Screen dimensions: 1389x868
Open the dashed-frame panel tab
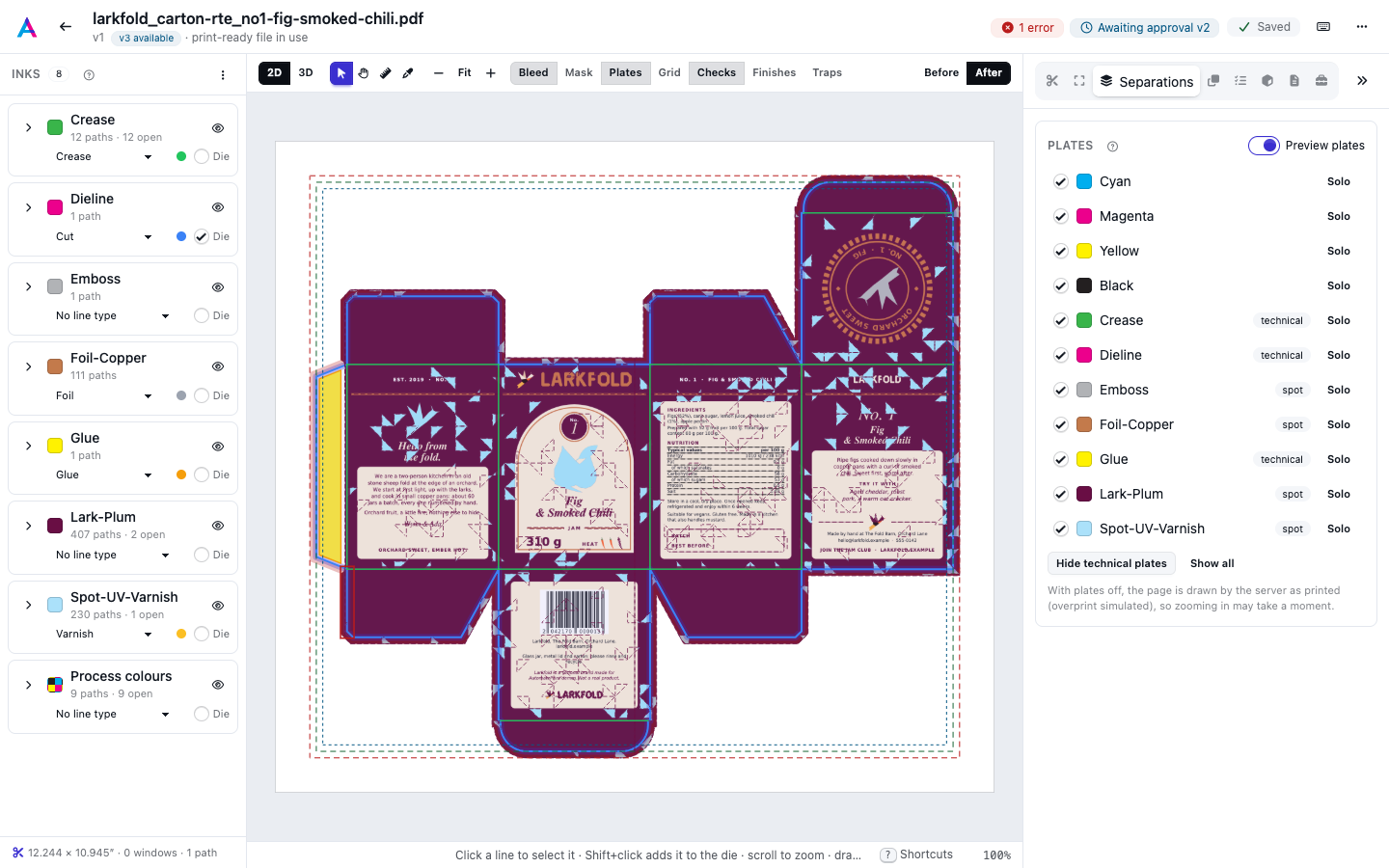click(x=1079, y=81)
